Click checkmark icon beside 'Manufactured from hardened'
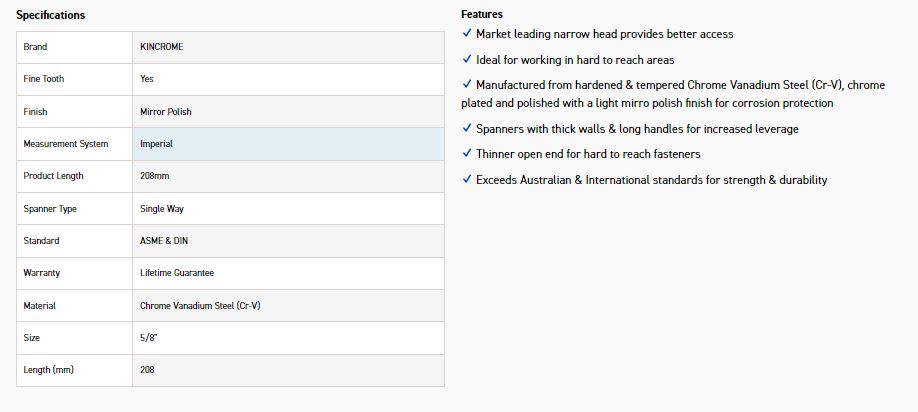Image resolution: width=918 pixels, height=412 pixels. click(x=467, y=85)
